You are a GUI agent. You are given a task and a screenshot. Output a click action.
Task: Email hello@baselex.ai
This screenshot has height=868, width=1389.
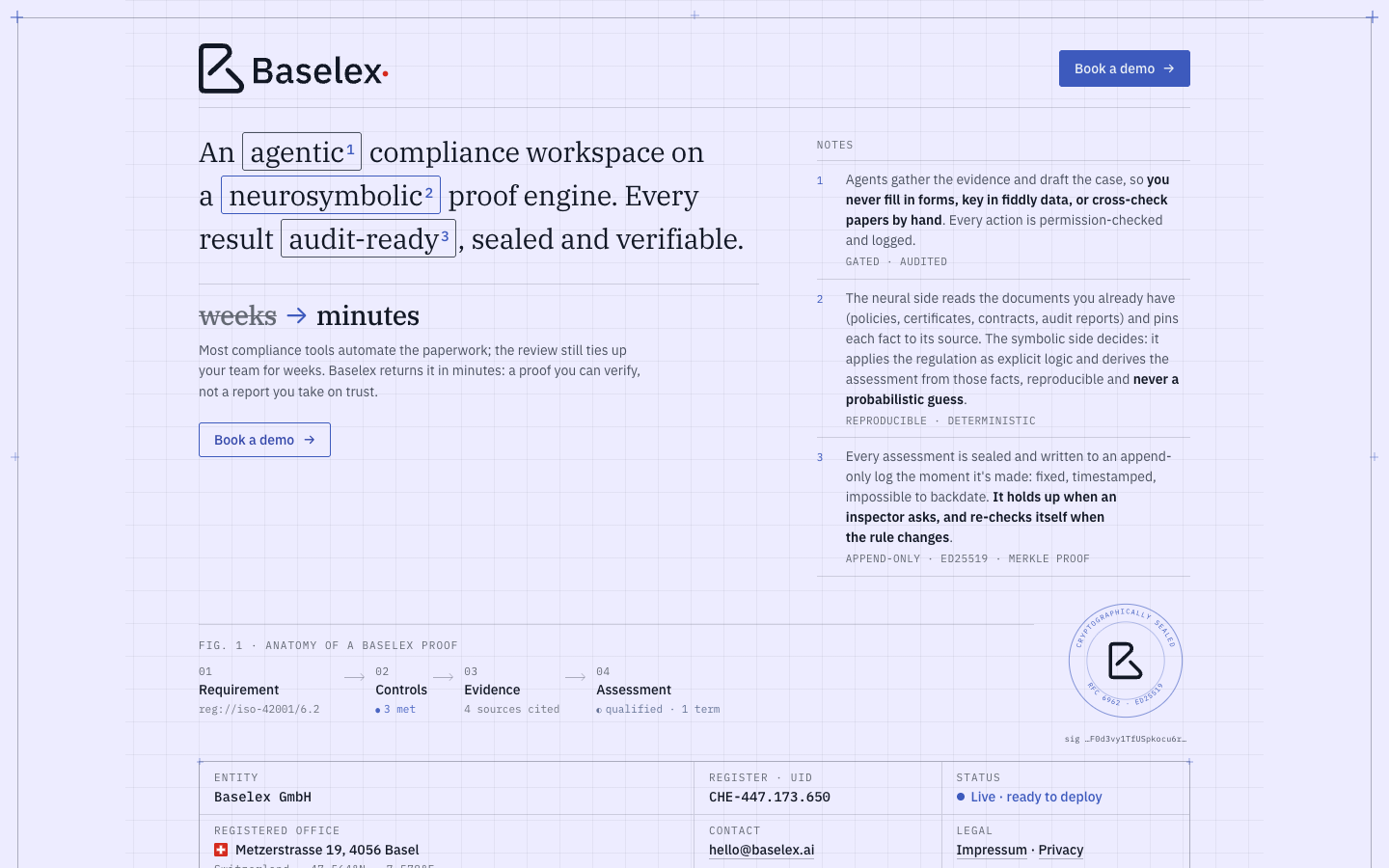(x=761, y=850)
